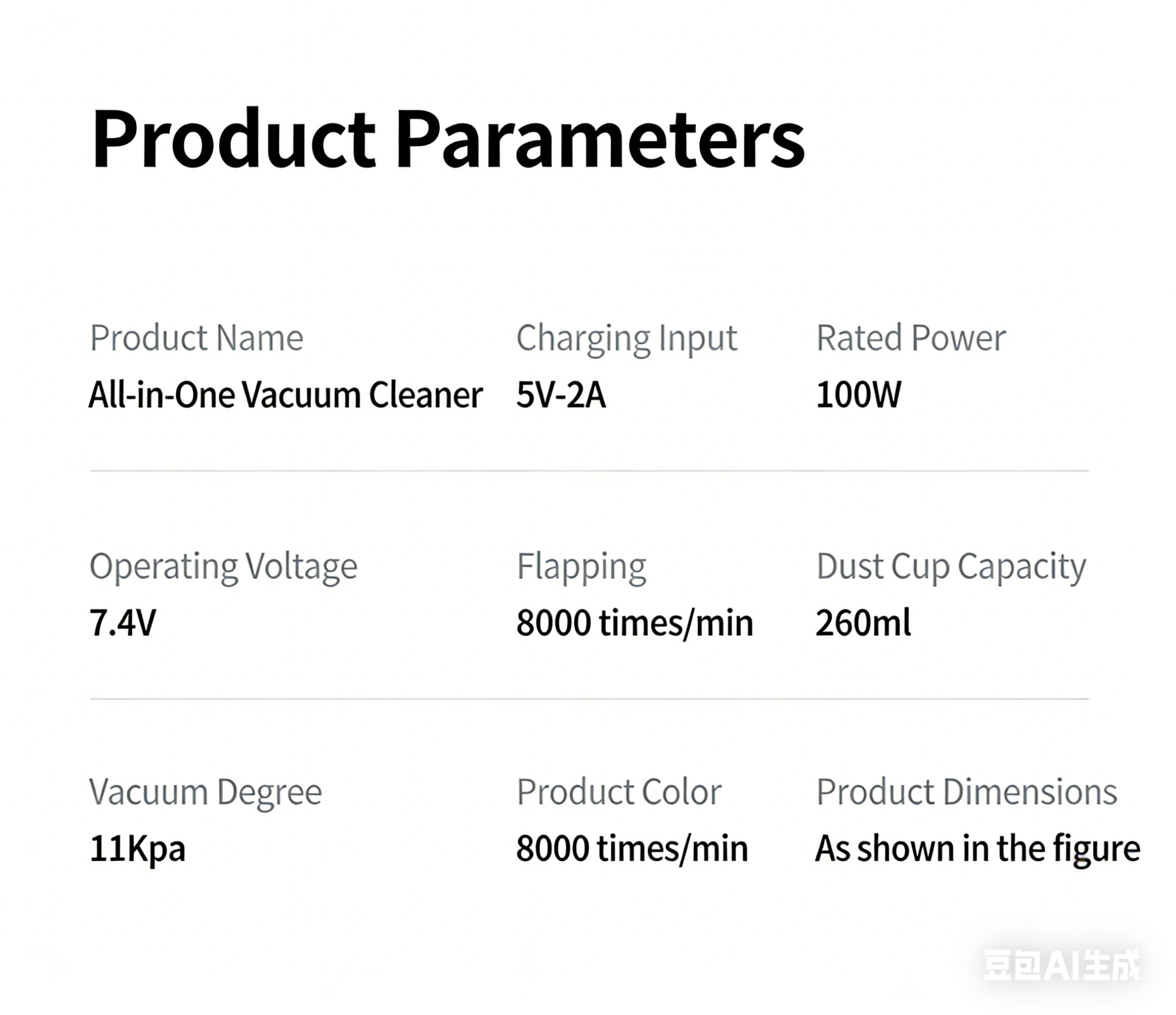This screenshot has height=1015, width=1176.
Task: Click the Operating Voltage label
Action: coord(224,566)
